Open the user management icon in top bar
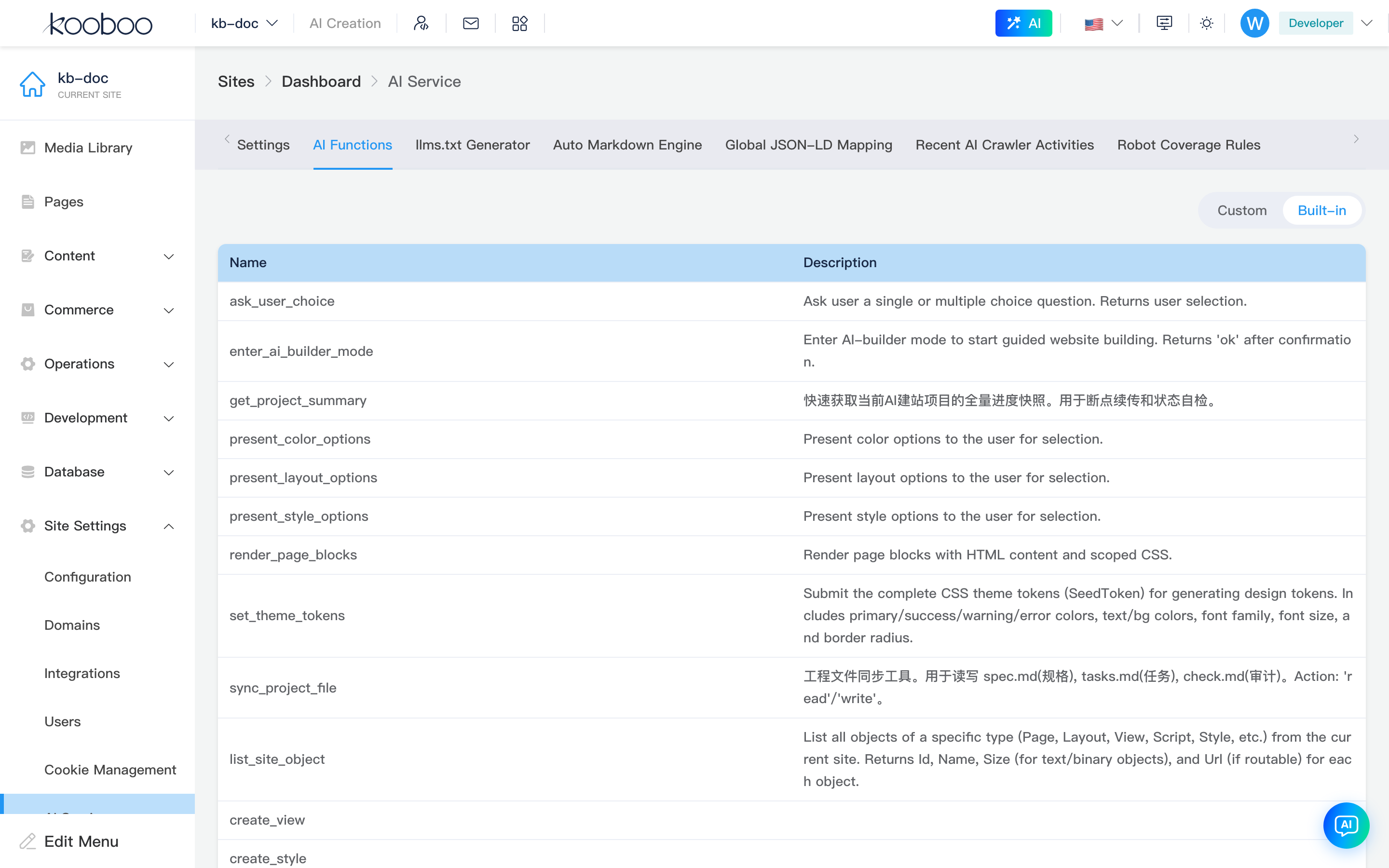1389x868 pixels. pyautogui.click(x=422, y=23)
